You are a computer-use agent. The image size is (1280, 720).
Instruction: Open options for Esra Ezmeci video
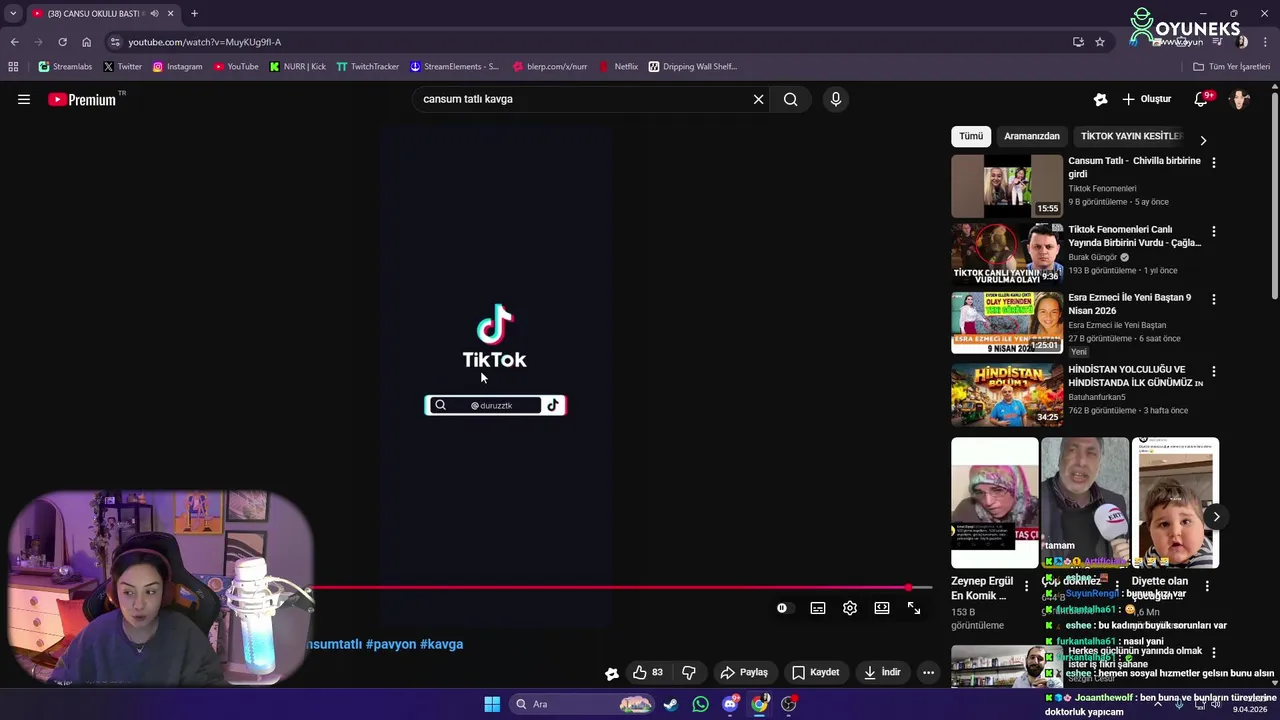(x=1214, y=299)
